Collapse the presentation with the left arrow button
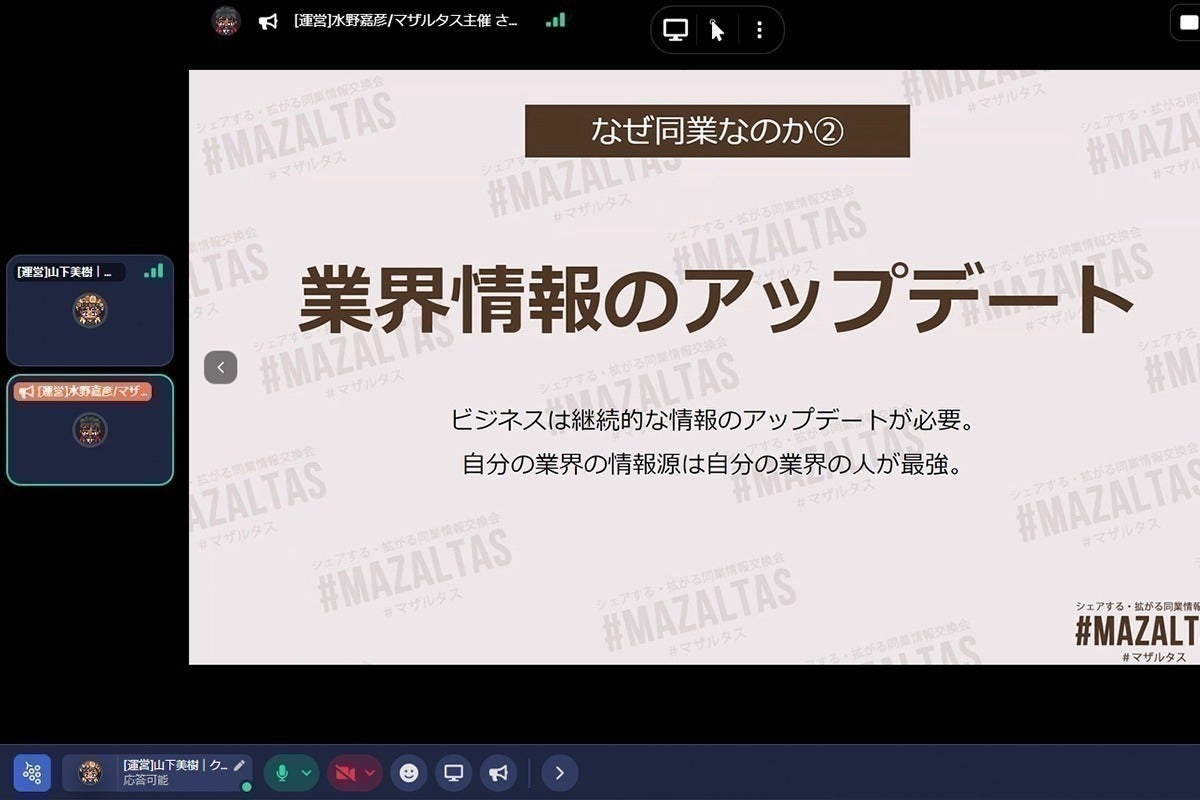The height and width of the screenshot is (800, 1200). 220,367
